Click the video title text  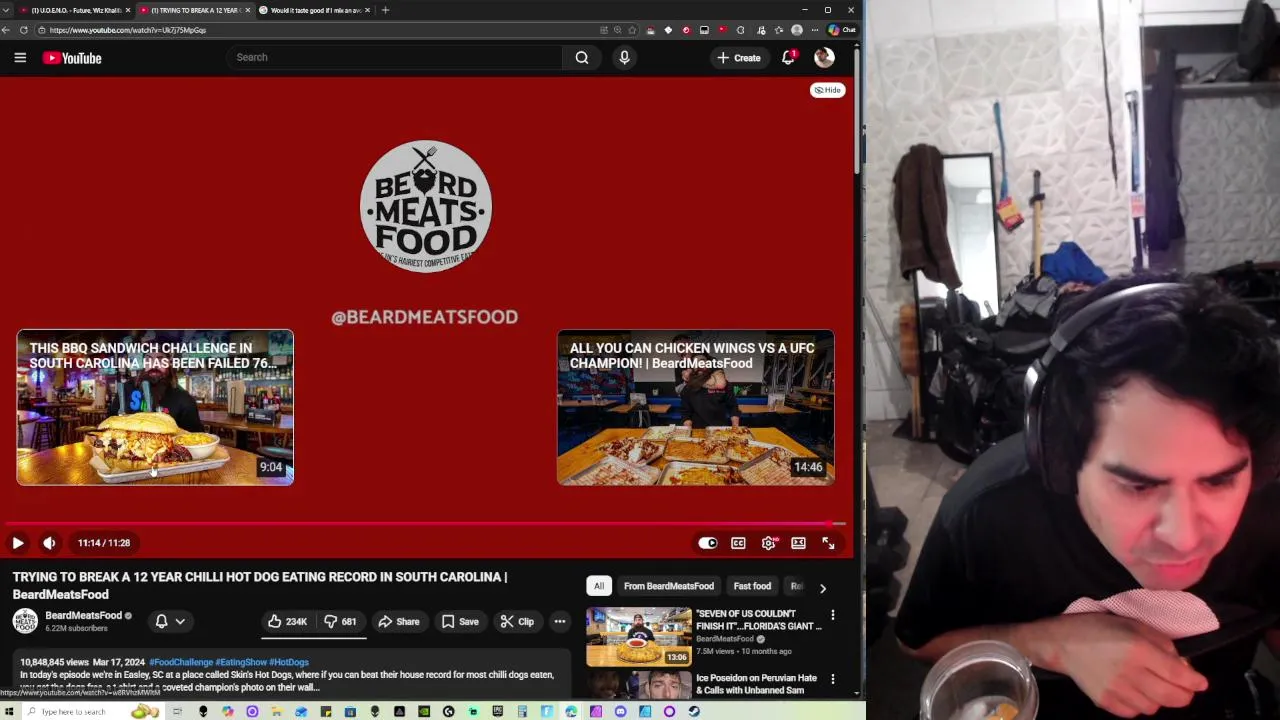tap(260, 585)
